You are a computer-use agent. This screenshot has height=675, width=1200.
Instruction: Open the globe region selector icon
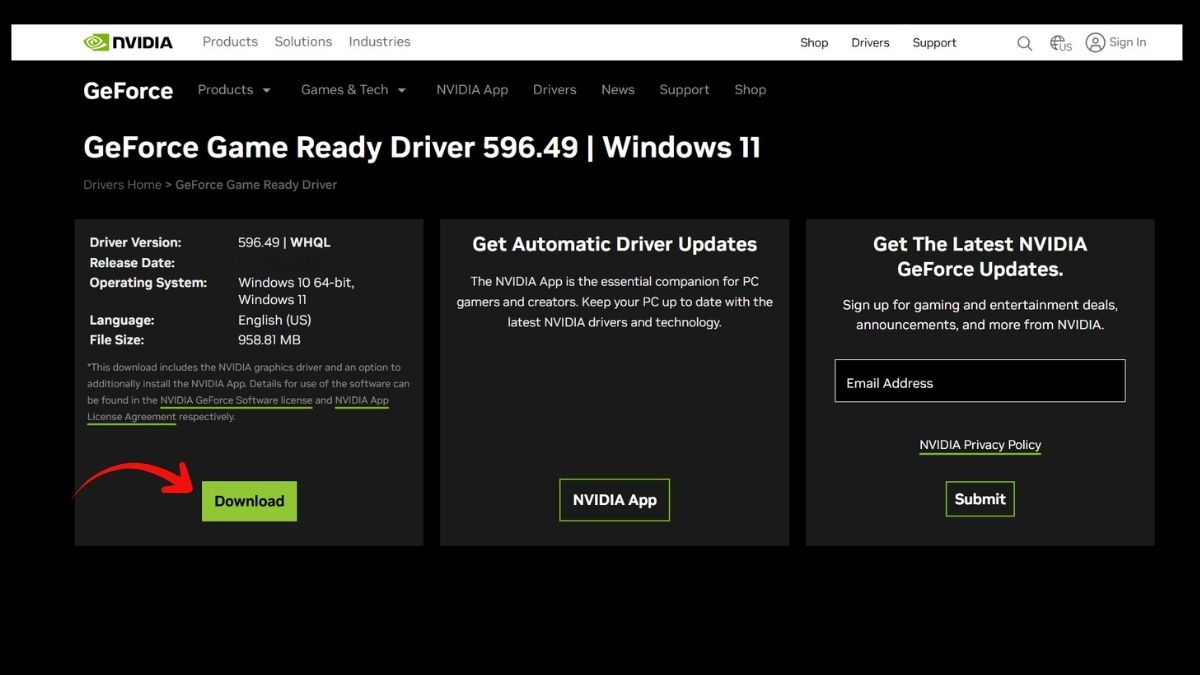(x=1060, y=43)
